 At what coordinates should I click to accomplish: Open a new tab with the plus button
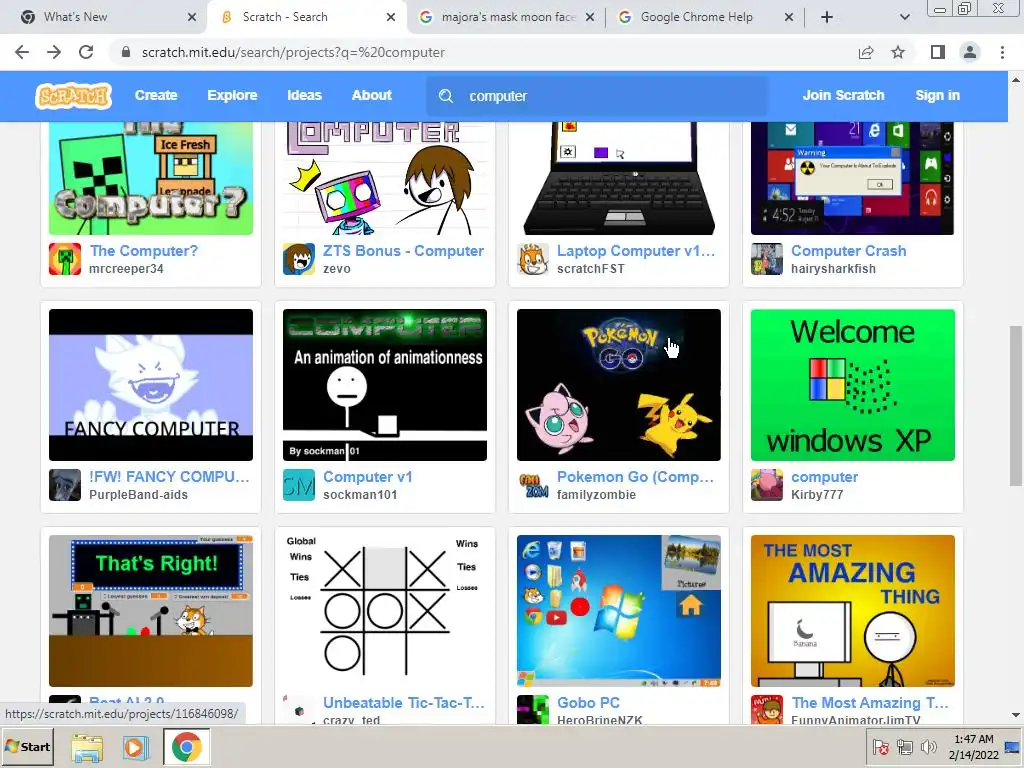(x=827, y=17)
